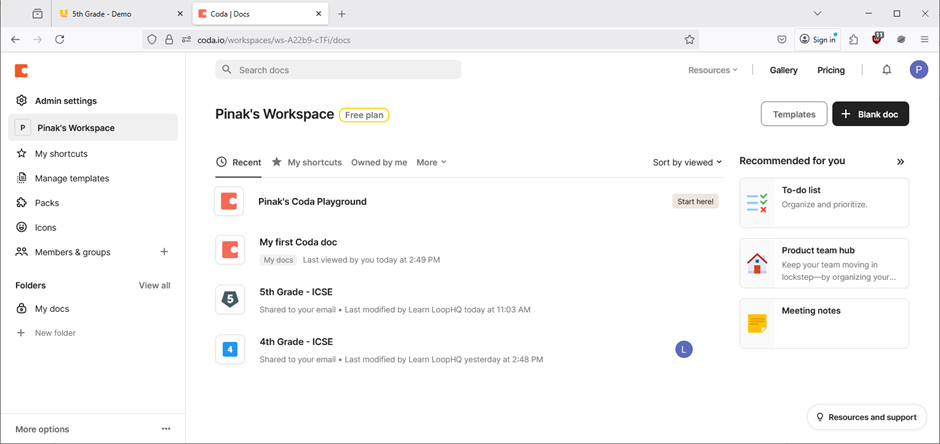Create a New folder

click(x=46, y=333)
